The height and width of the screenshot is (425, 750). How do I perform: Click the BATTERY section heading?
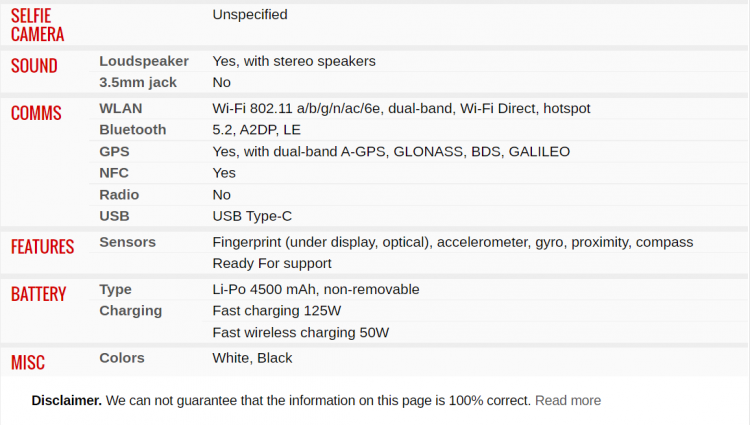click(38, 294)
